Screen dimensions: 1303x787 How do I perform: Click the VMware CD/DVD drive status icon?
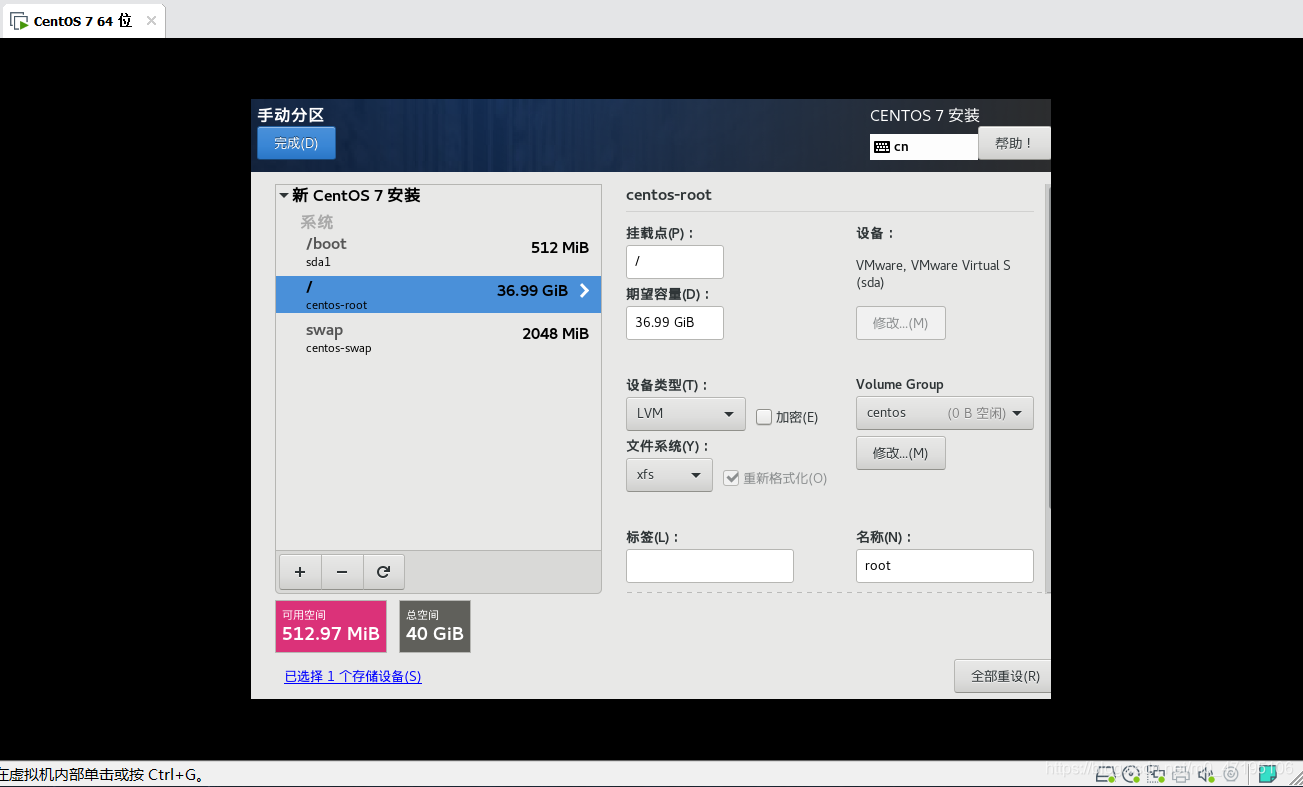(x=1131, y=773)
